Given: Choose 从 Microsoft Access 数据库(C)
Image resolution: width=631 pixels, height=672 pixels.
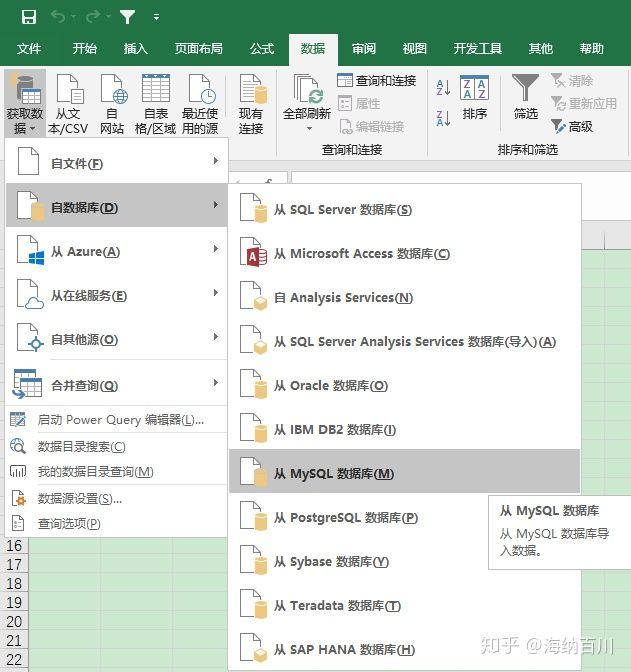Looking at the screenshot, I should pos(404,253).
